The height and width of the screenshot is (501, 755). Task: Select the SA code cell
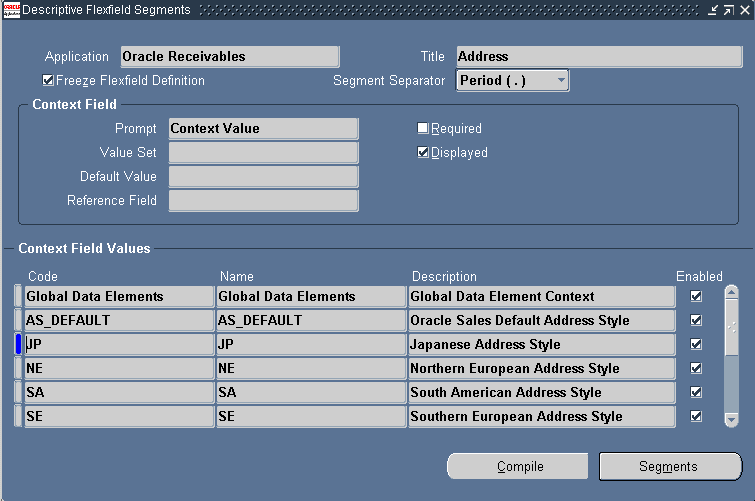click(119, 393)
